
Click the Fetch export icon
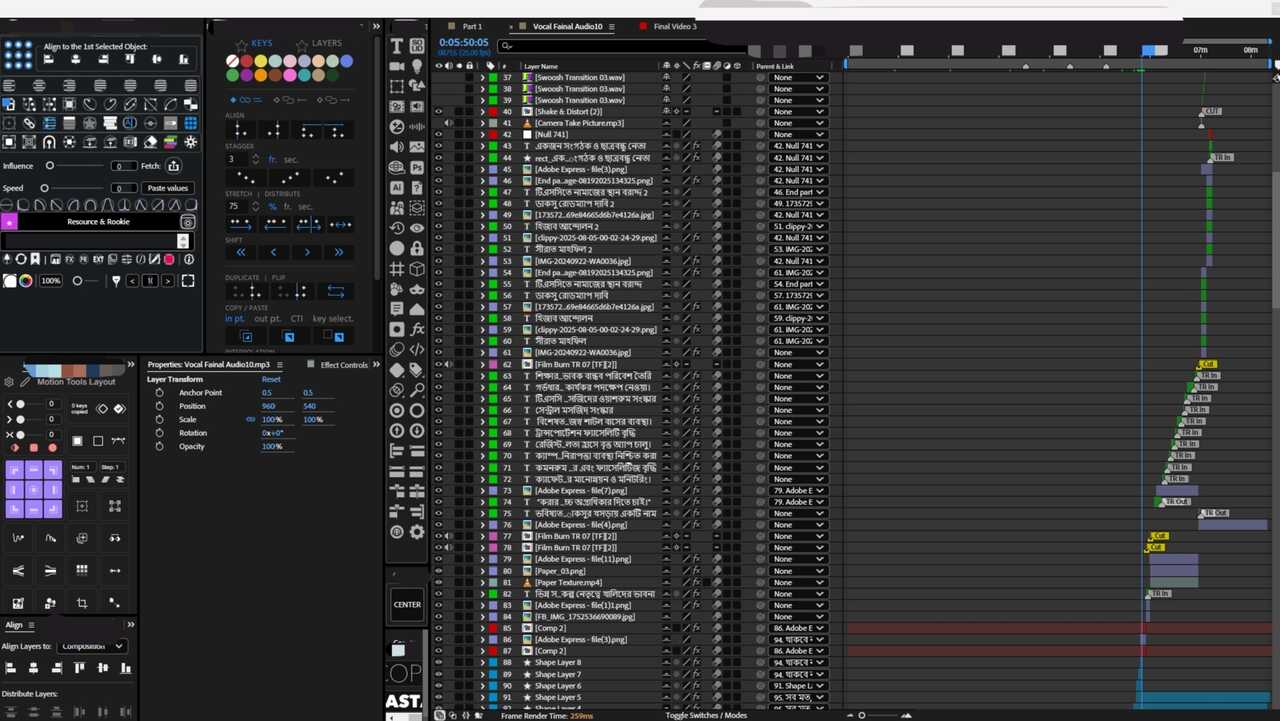pos(173,166)
